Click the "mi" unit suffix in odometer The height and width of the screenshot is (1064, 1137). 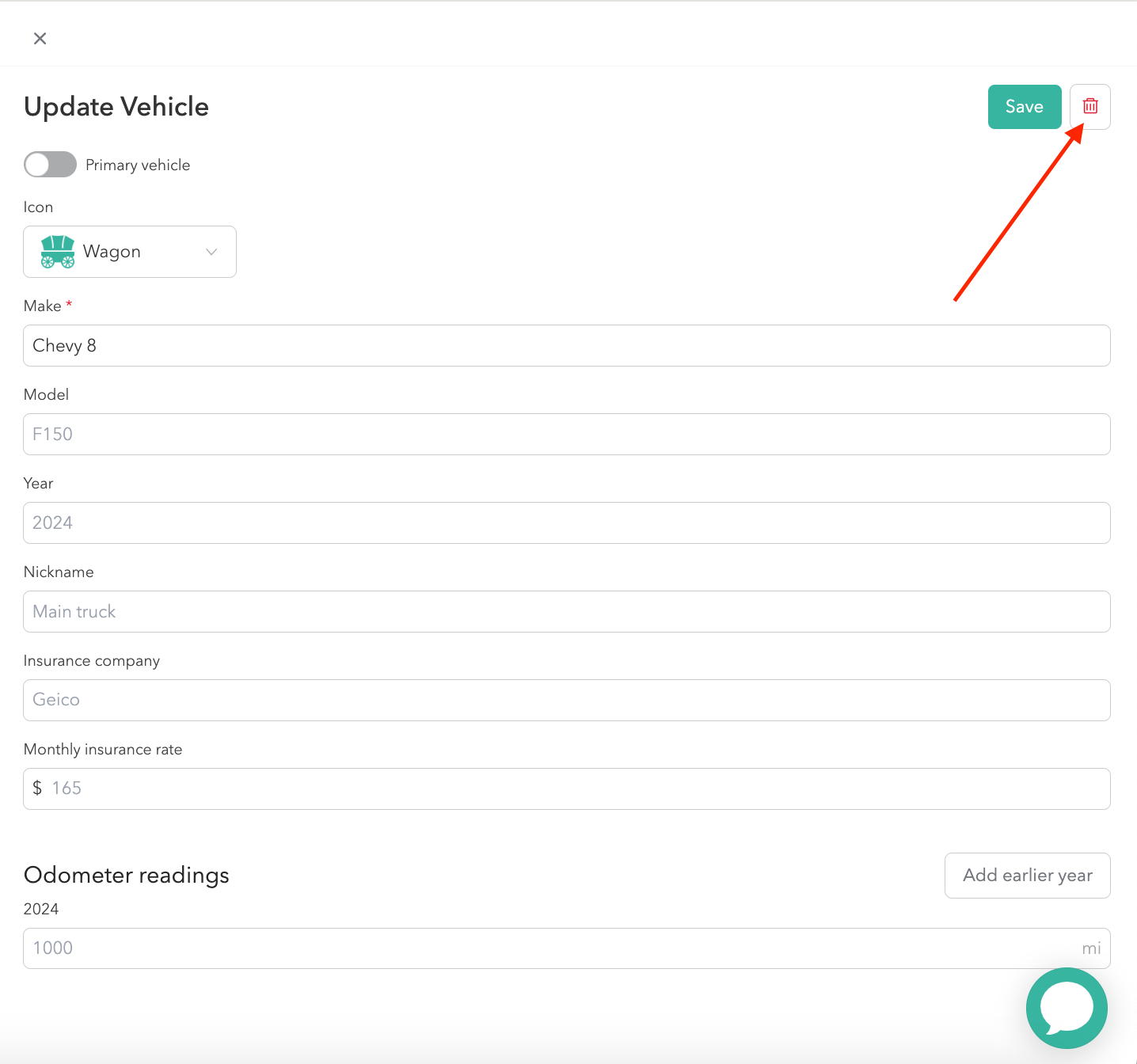1091,948
